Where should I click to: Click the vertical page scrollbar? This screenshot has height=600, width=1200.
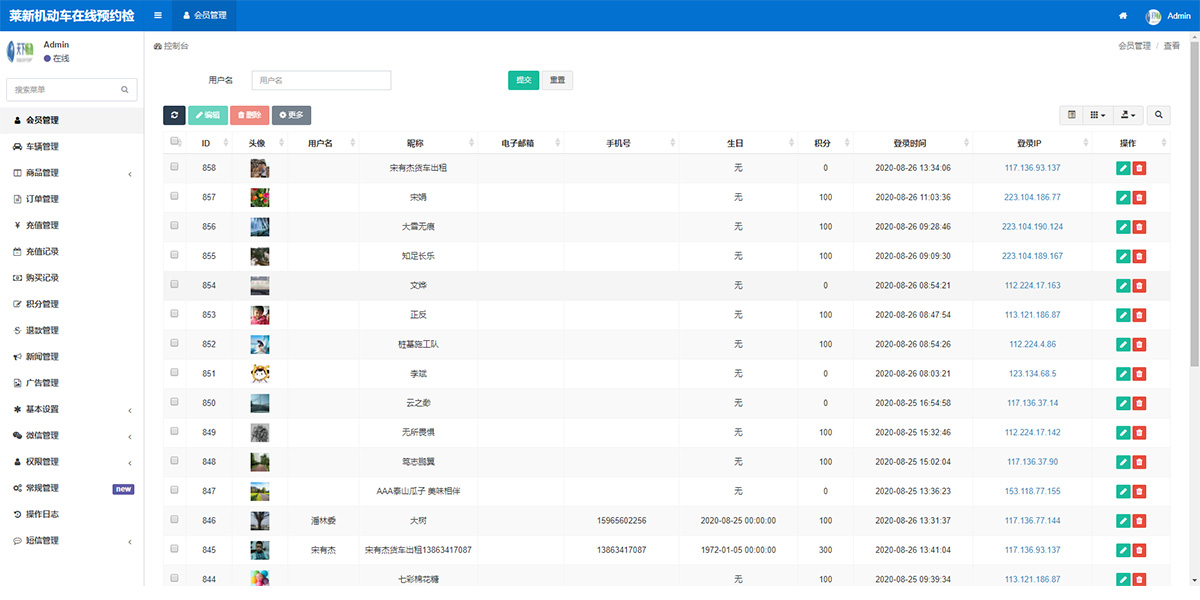pyautogui.click(x=1194, y=200)
